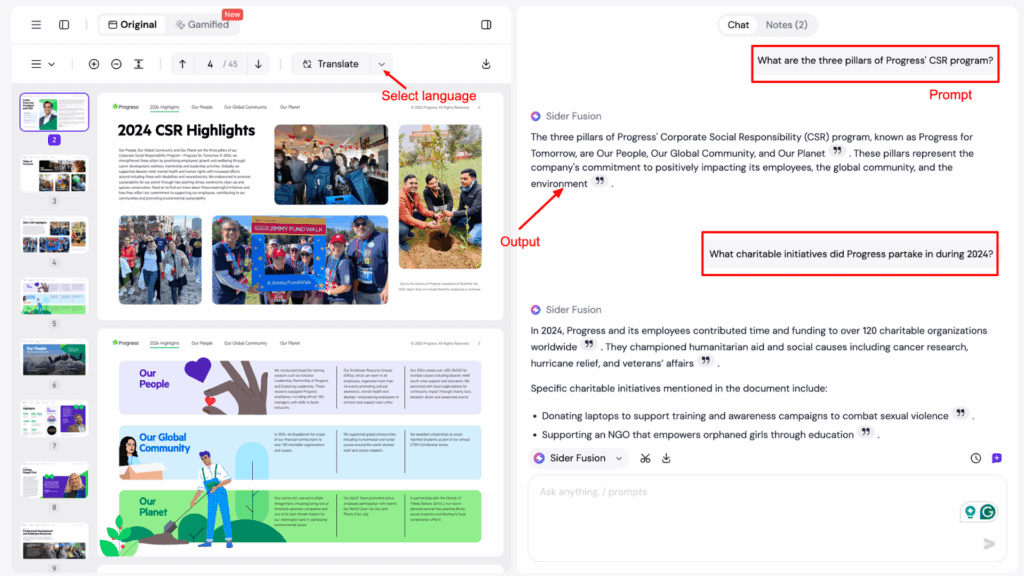The image size is (1024, 576).
Task: Open the Sider Fusion model selector
Action: pyautogui.click(x=578, y=458)
